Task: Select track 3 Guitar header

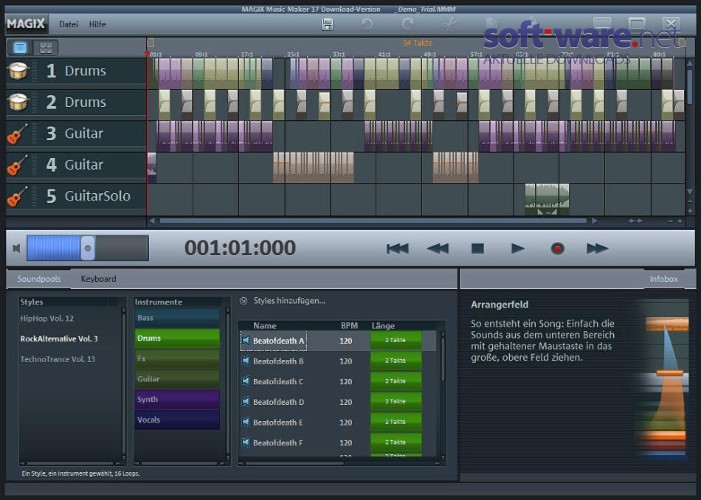Action: pos(76,133)
